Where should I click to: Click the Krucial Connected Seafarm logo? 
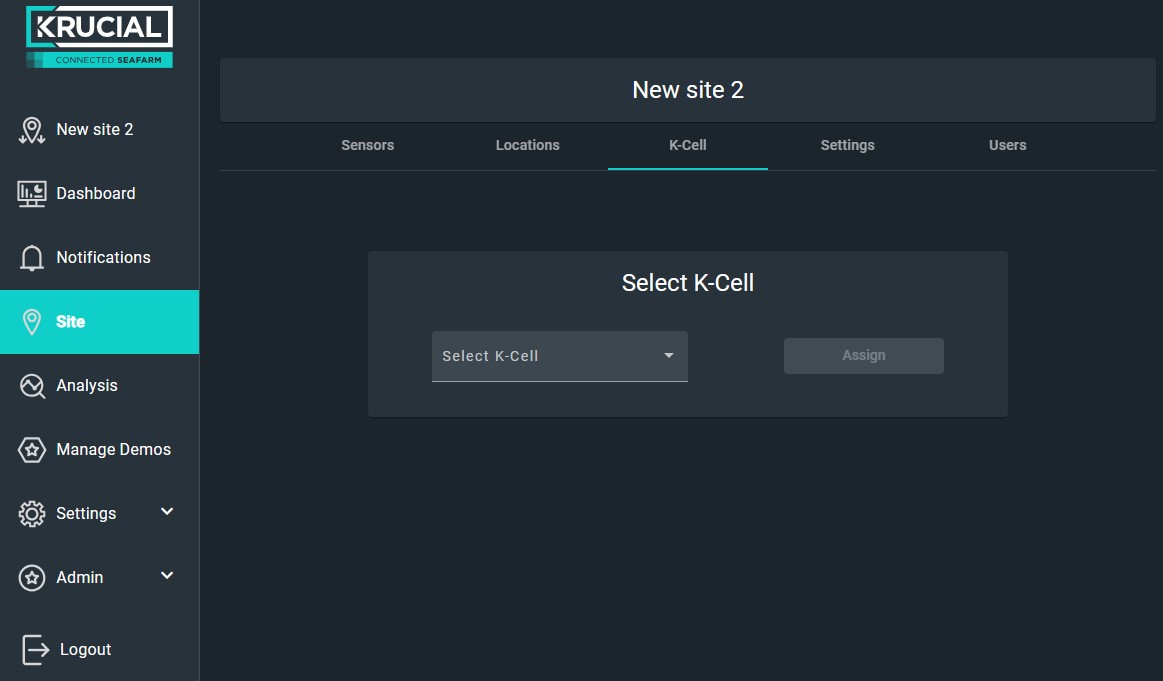click(99, 37)
